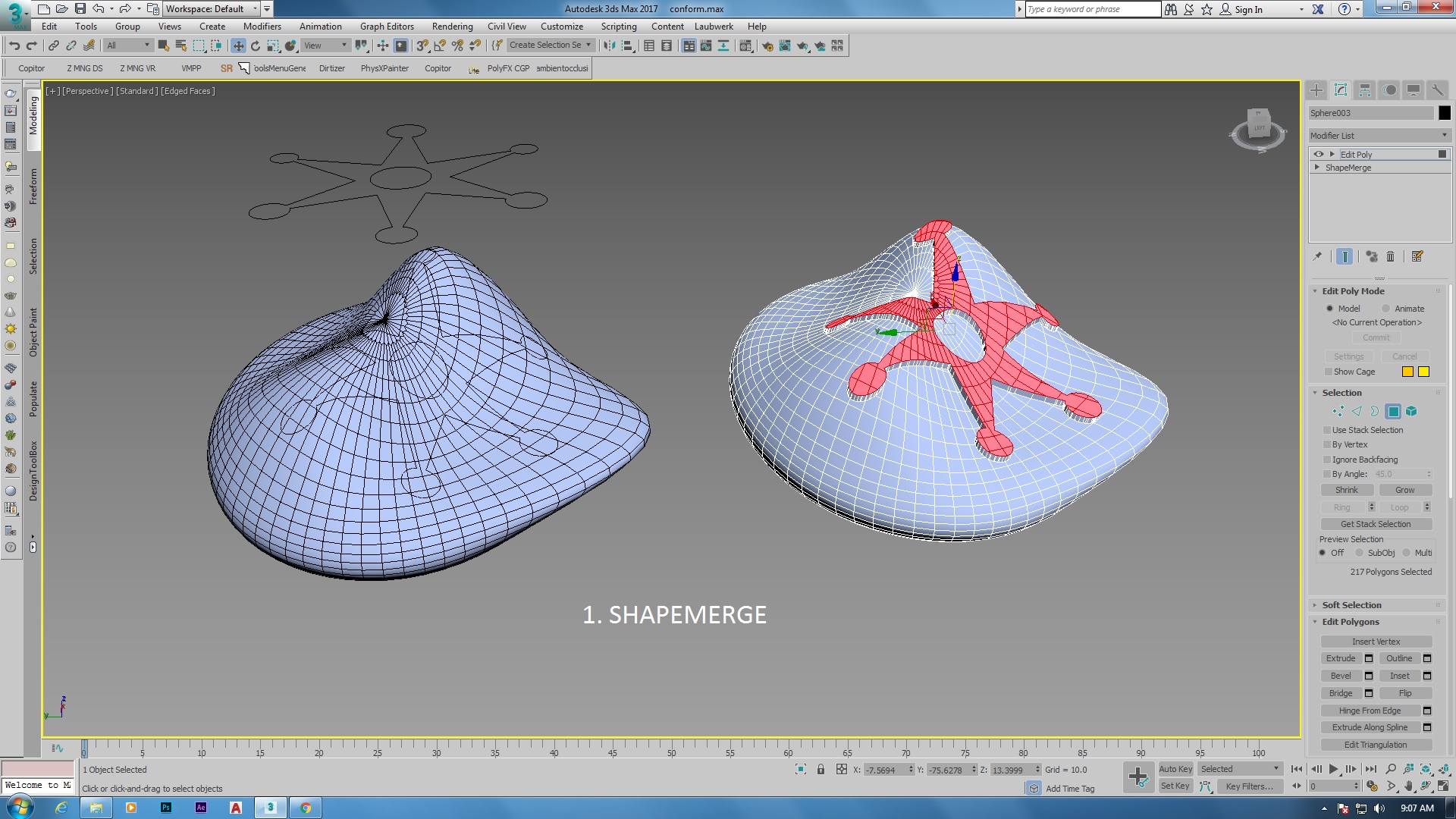The height and width of the screenshot is (819, 1456).
Task: Remove modifier from stack using trash icon
Action: (1390, 257)
